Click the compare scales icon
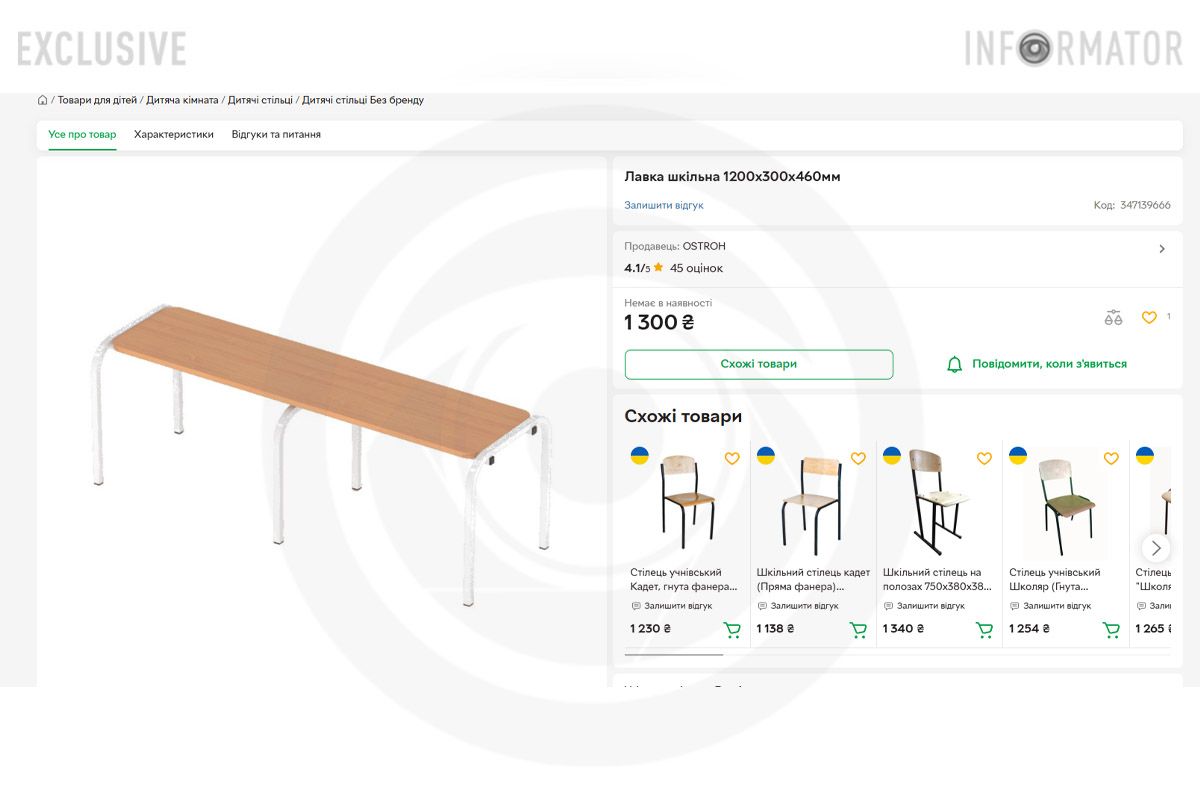Image resolution: width=1200 pixels, height=800 pixels. pos(1113,318)
